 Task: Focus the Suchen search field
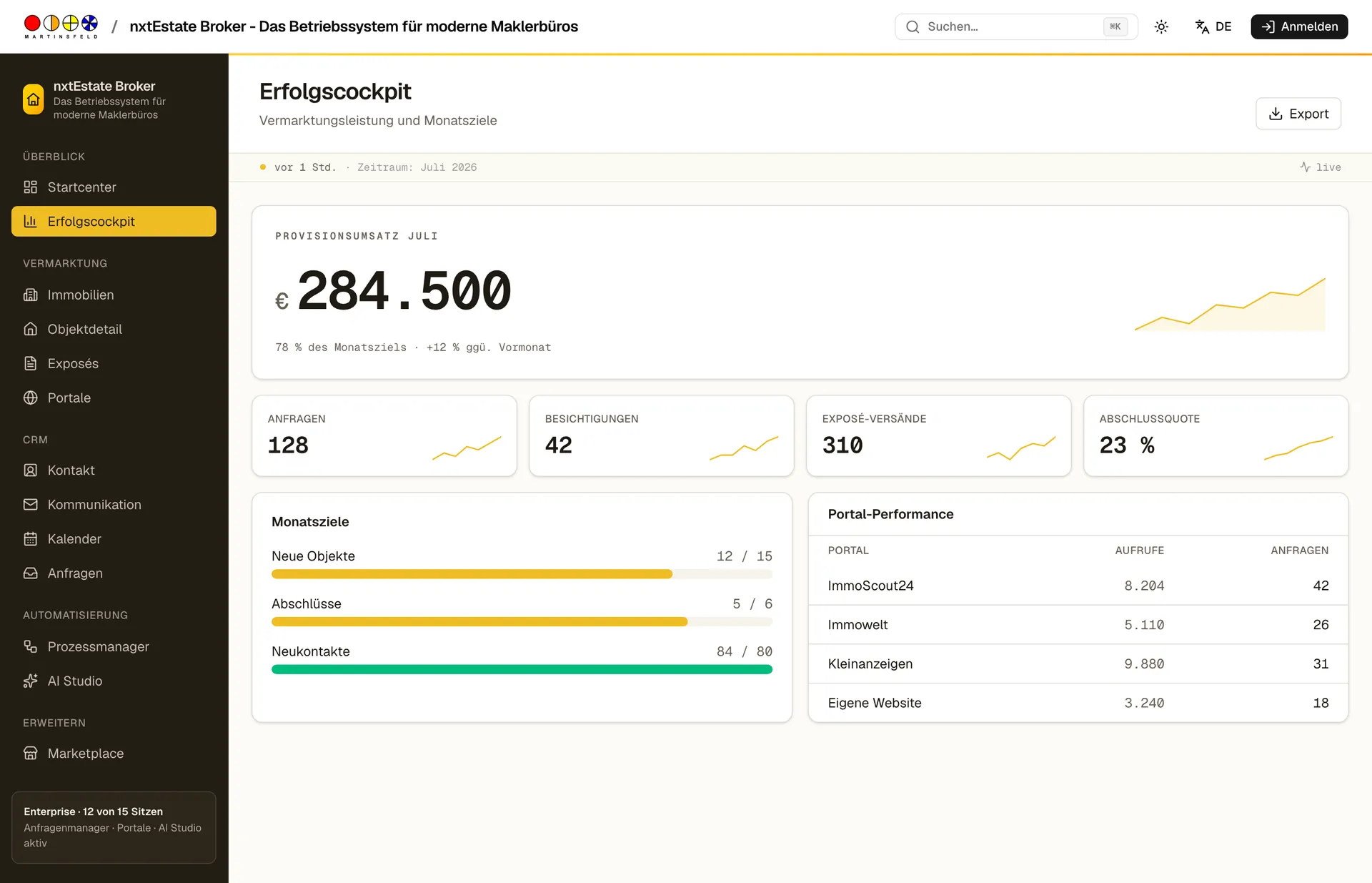click(1016, 26)
